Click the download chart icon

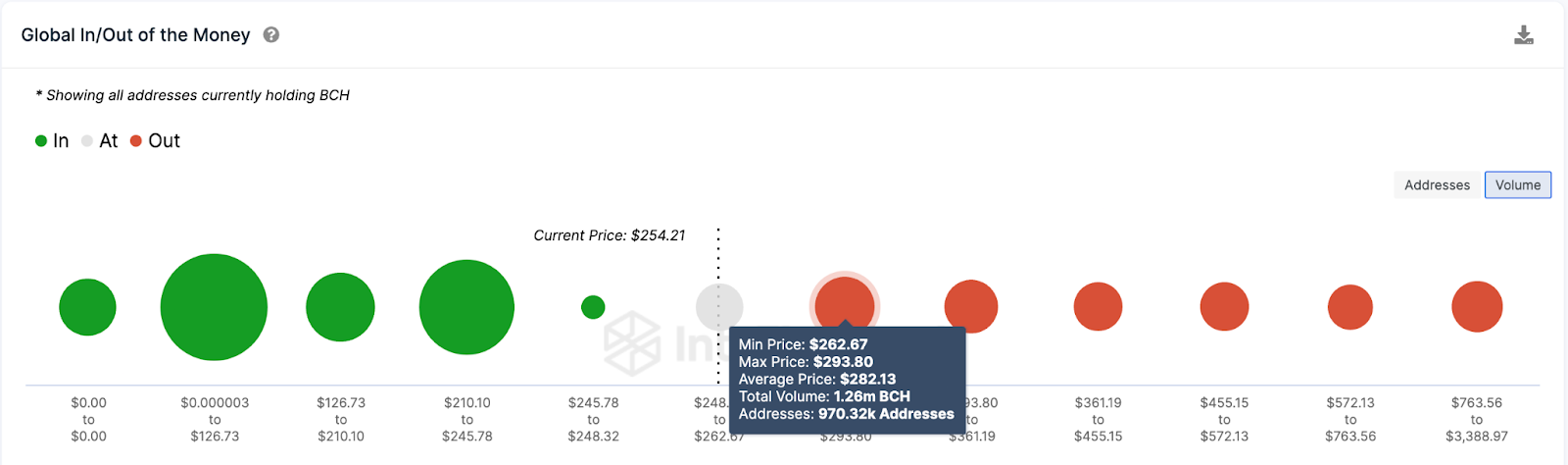[x=1523, y=35]
